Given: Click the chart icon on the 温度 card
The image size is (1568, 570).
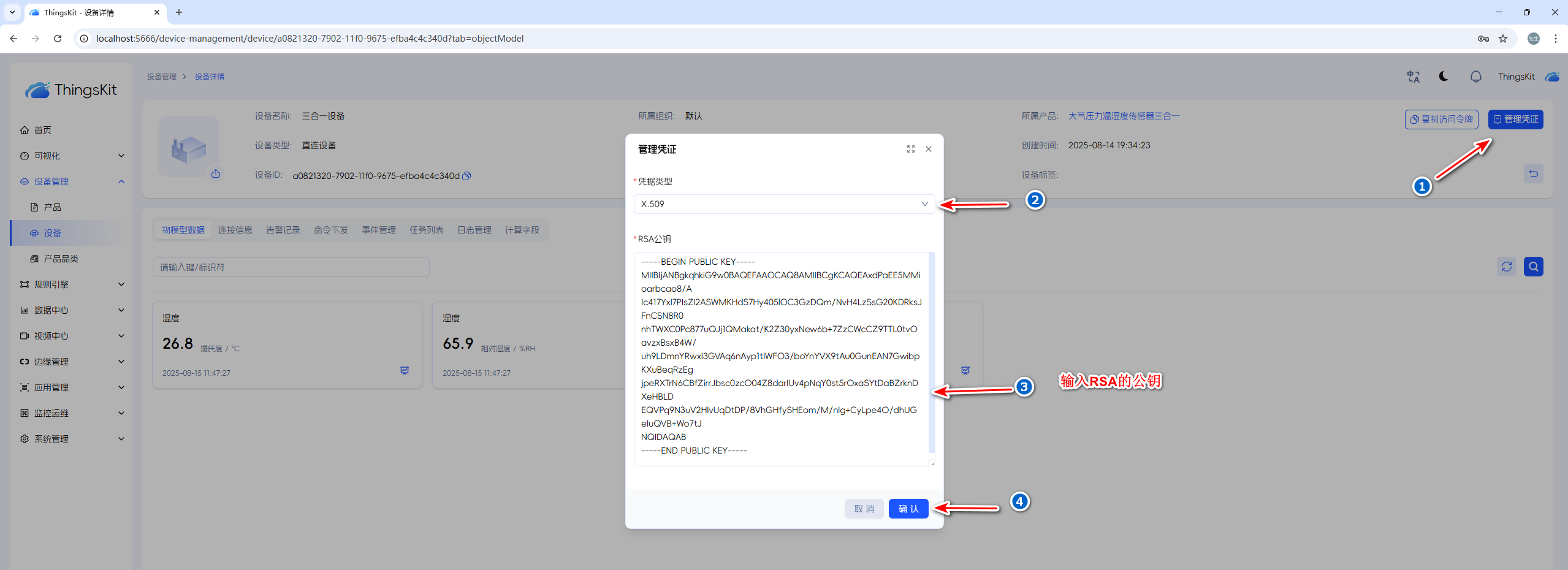Looking at the screenshot, I should (405, 371).
